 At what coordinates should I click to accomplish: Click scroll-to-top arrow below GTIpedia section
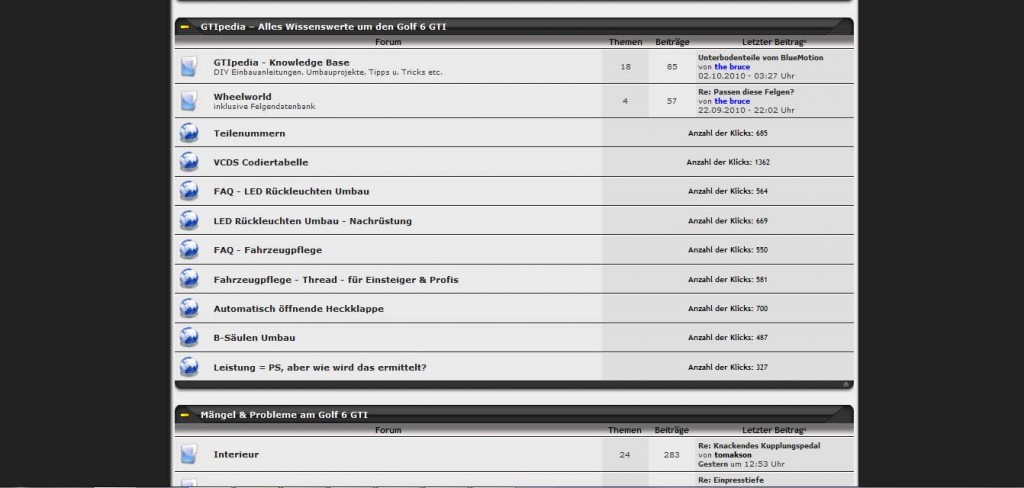pos(846,384)
